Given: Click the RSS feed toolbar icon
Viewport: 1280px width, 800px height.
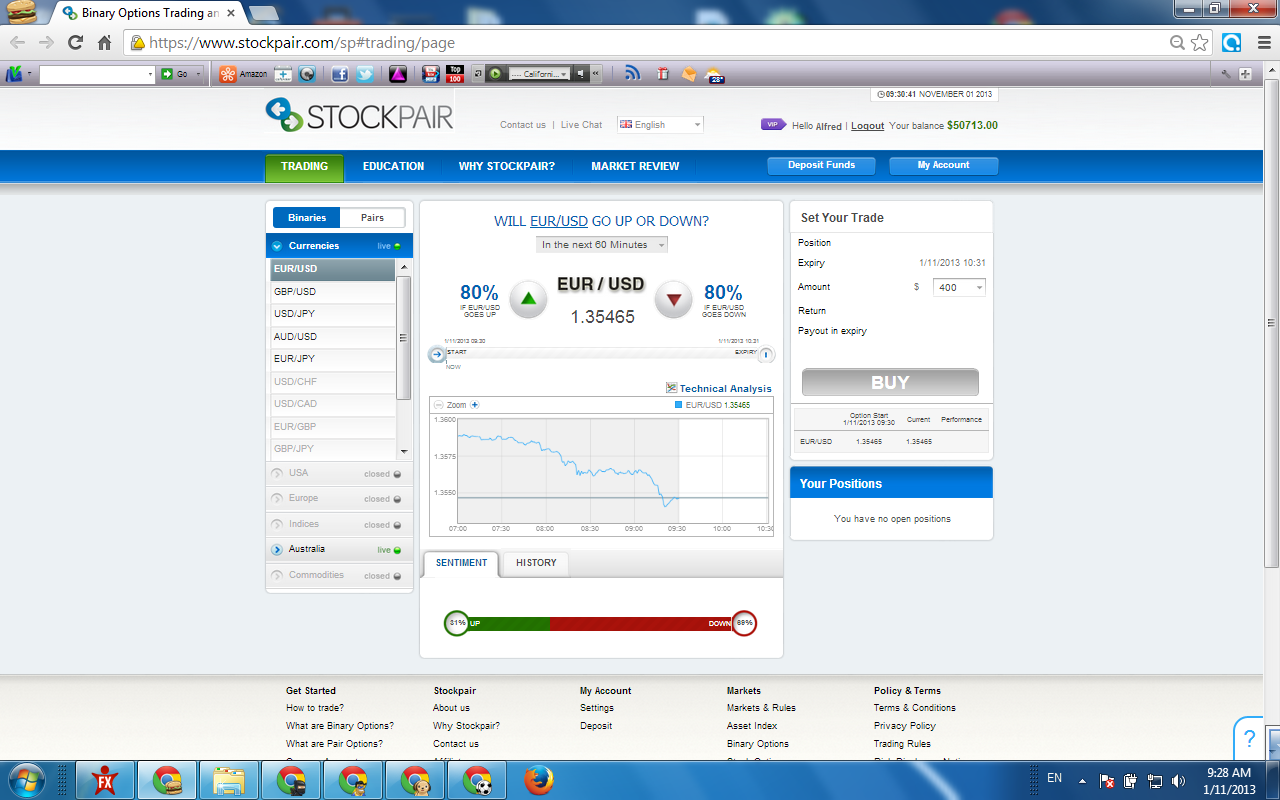Looking at the screenshot, I should point(632,73).
